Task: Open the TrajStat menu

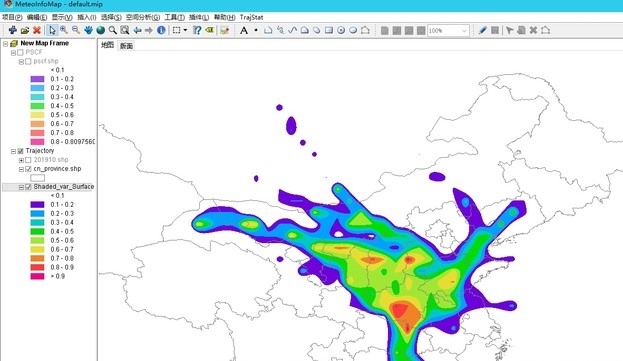Action: coord(252,17)
